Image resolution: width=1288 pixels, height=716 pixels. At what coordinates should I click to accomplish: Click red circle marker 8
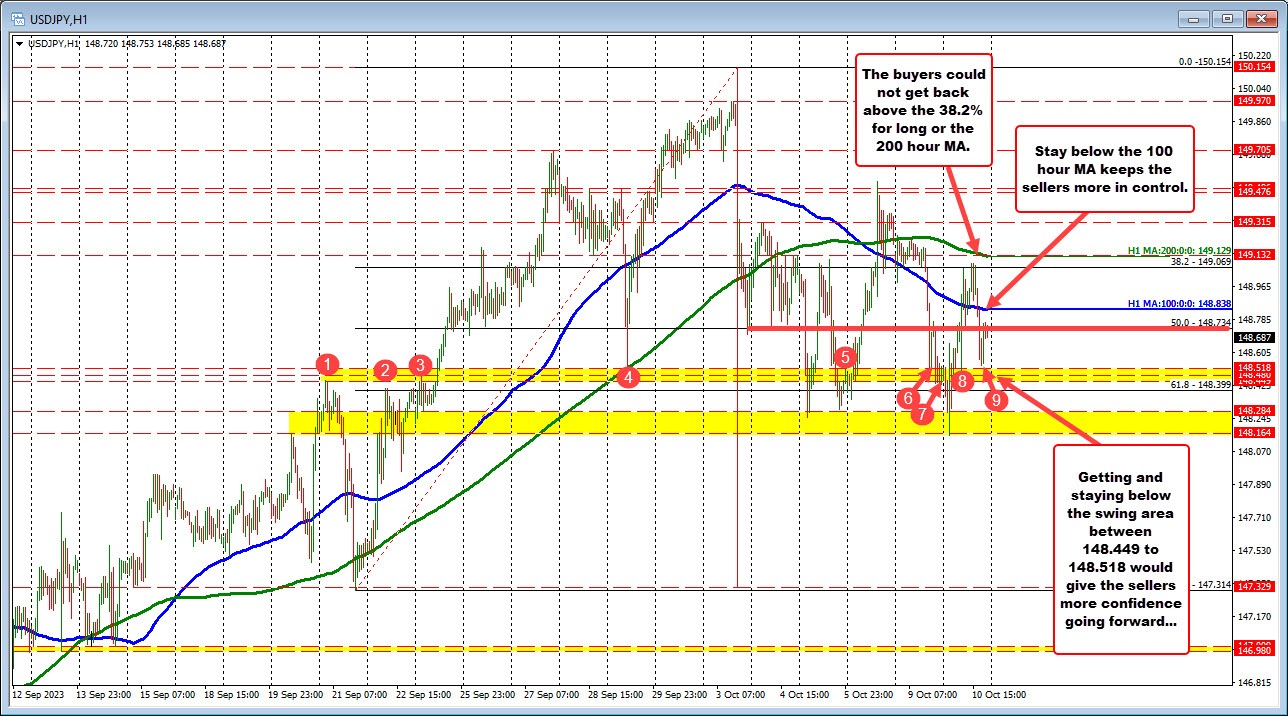tap(961, 381)
